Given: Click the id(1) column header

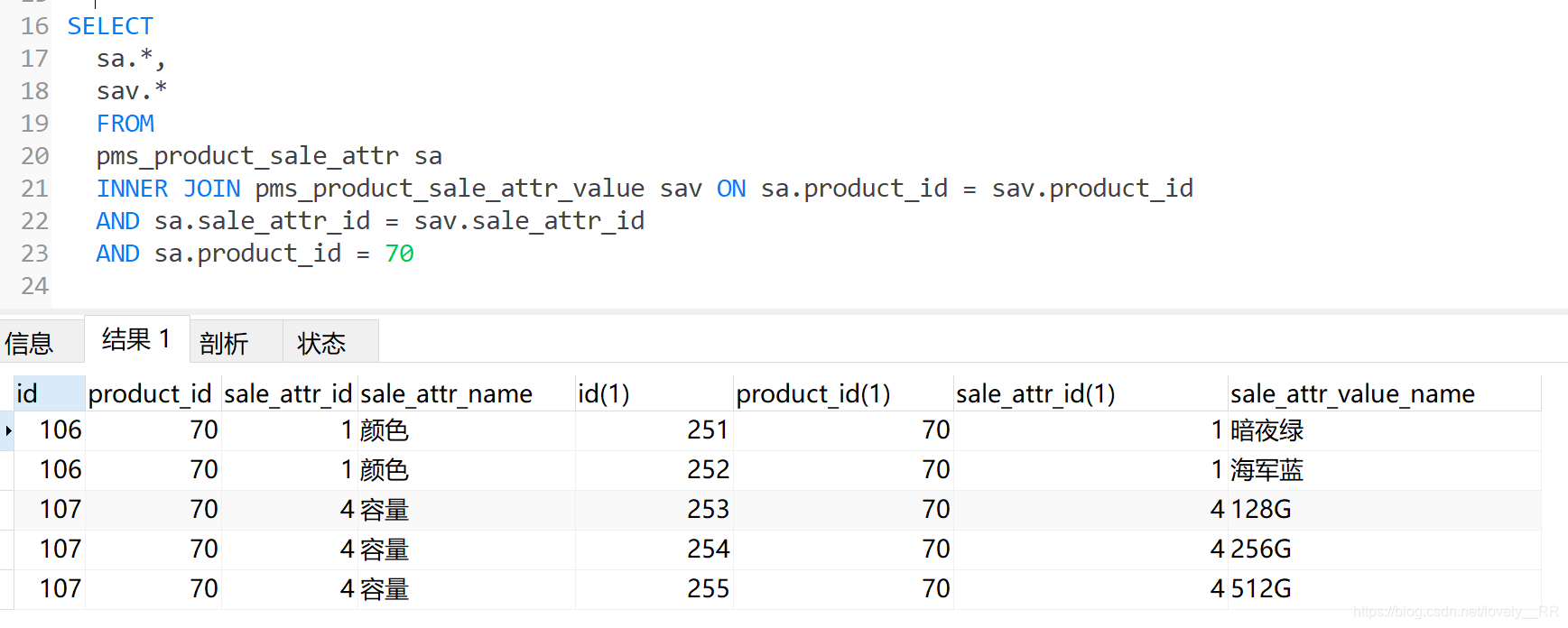Looking at the screenshot, I should [x=604, y=394].
